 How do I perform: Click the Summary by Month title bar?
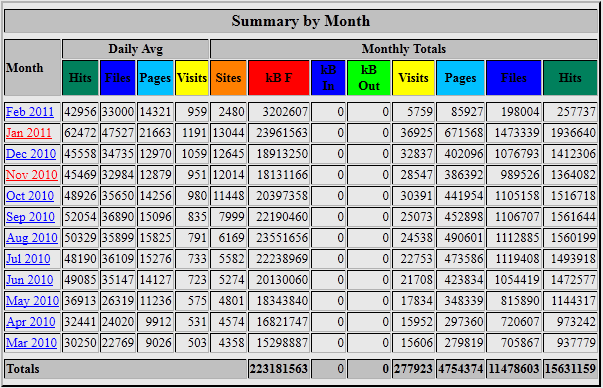[x=301, y=21]
